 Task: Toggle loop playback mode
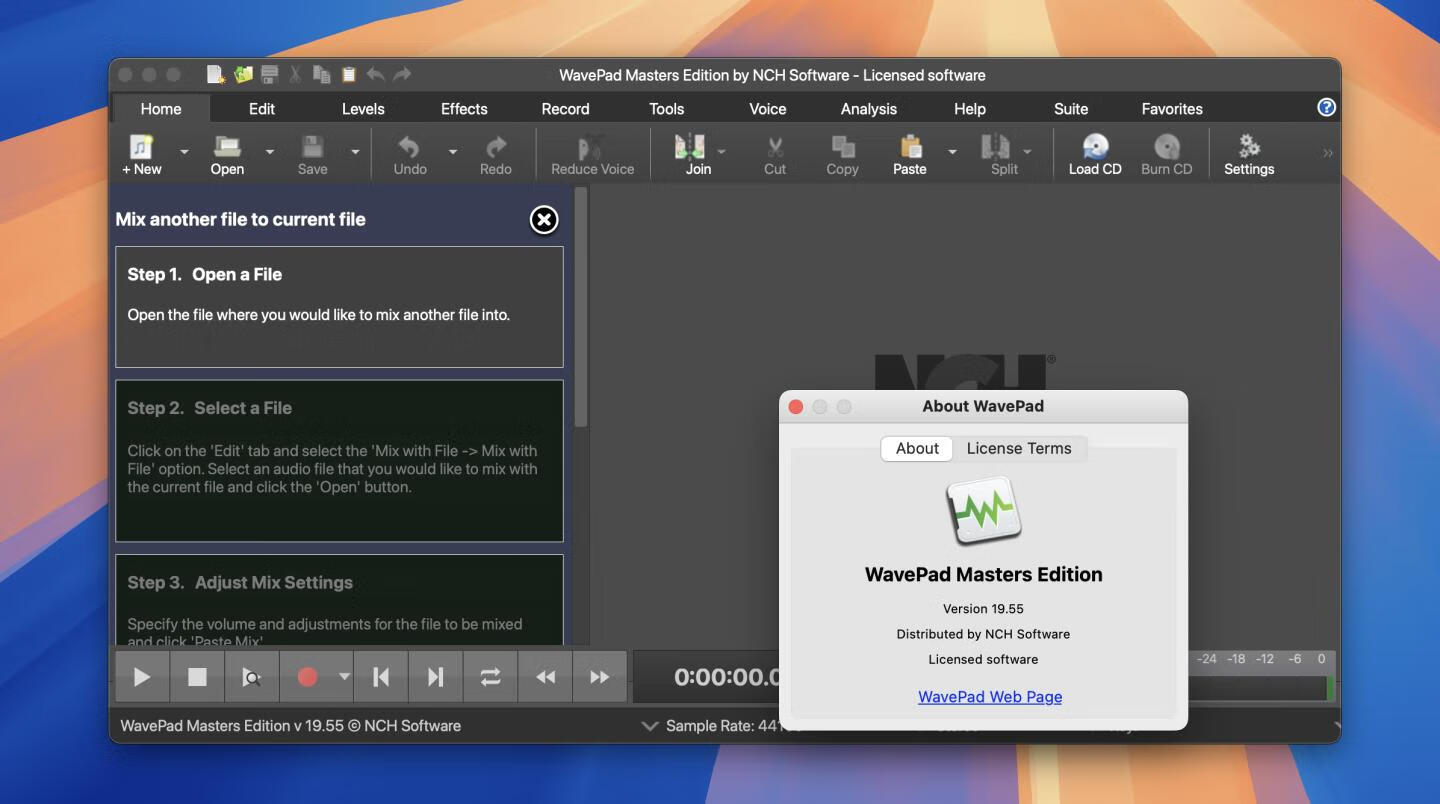point(490,677)
